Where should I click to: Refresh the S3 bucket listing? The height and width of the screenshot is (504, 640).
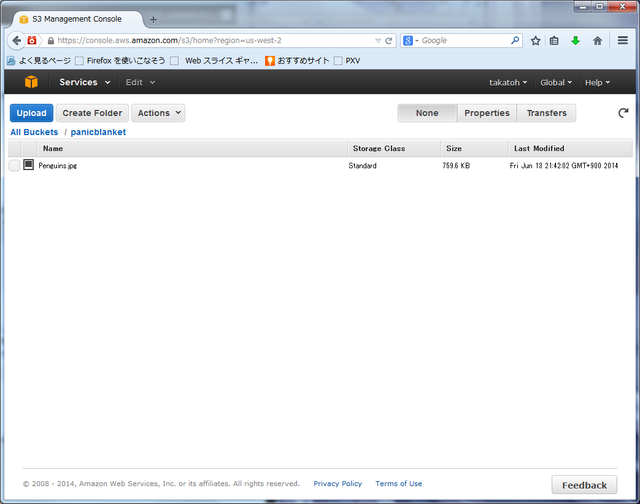click(623, 113)
